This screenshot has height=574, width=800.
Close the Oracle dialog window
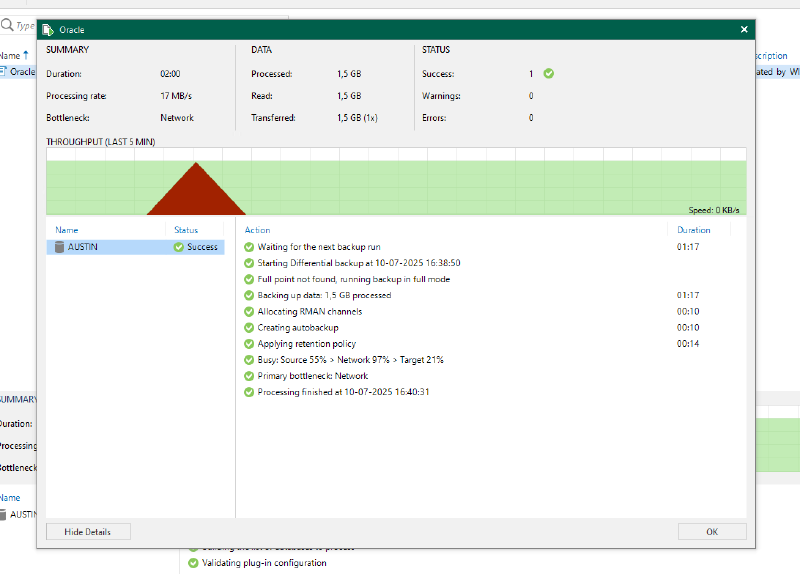[x=744, y=30]
